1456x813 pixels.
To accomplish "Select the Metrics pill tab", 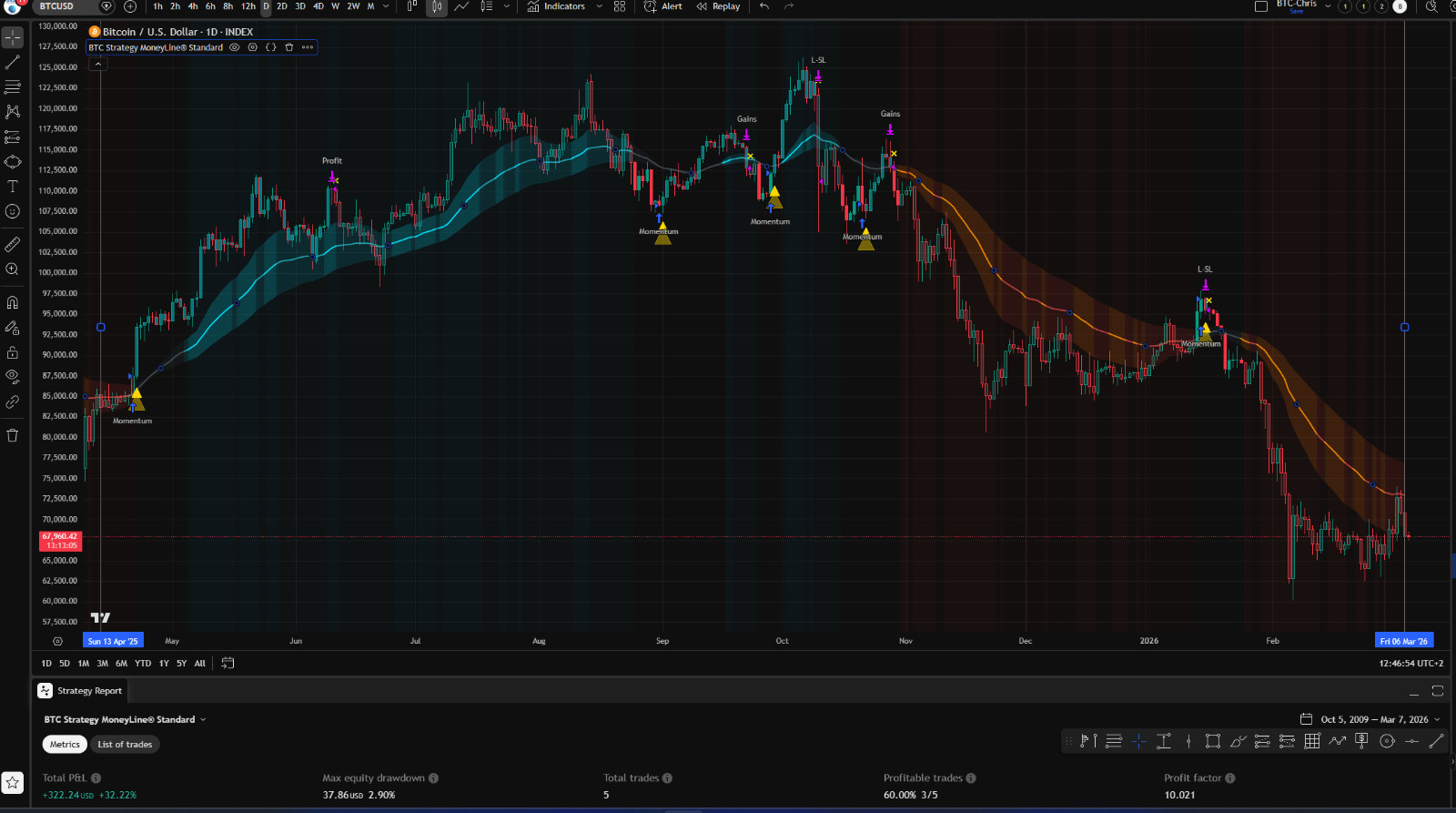I will point(65,745).
